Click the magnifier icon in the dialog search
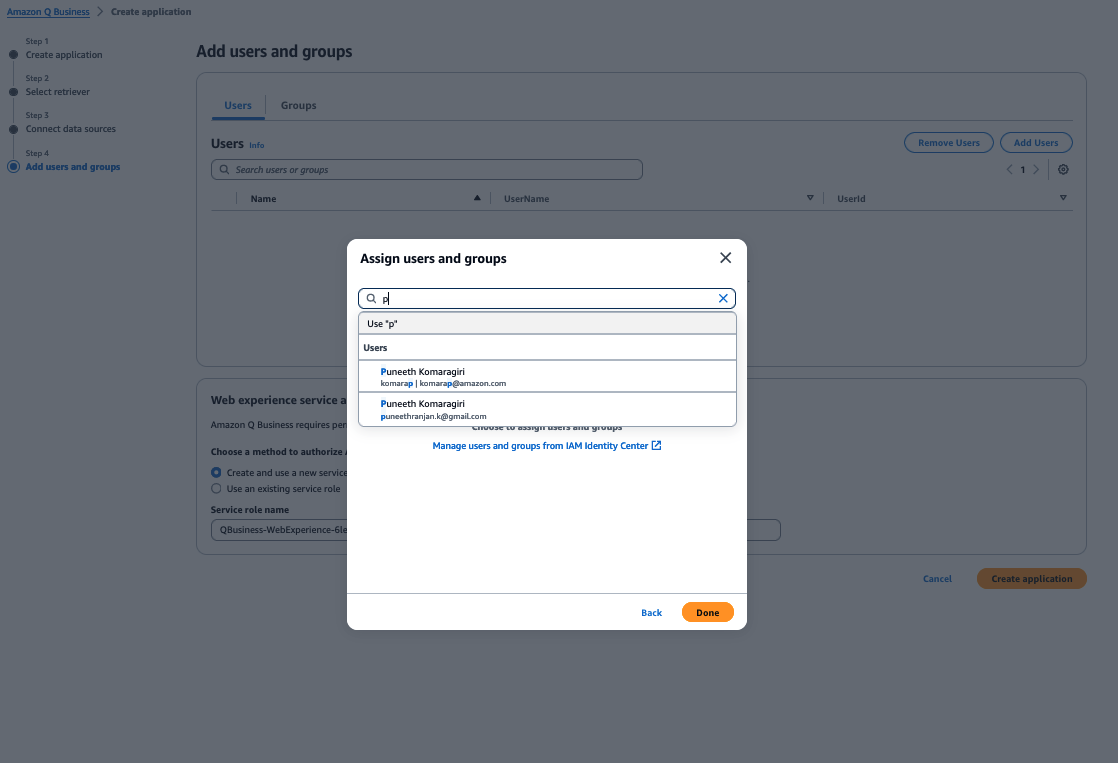 tap(370, 297)
